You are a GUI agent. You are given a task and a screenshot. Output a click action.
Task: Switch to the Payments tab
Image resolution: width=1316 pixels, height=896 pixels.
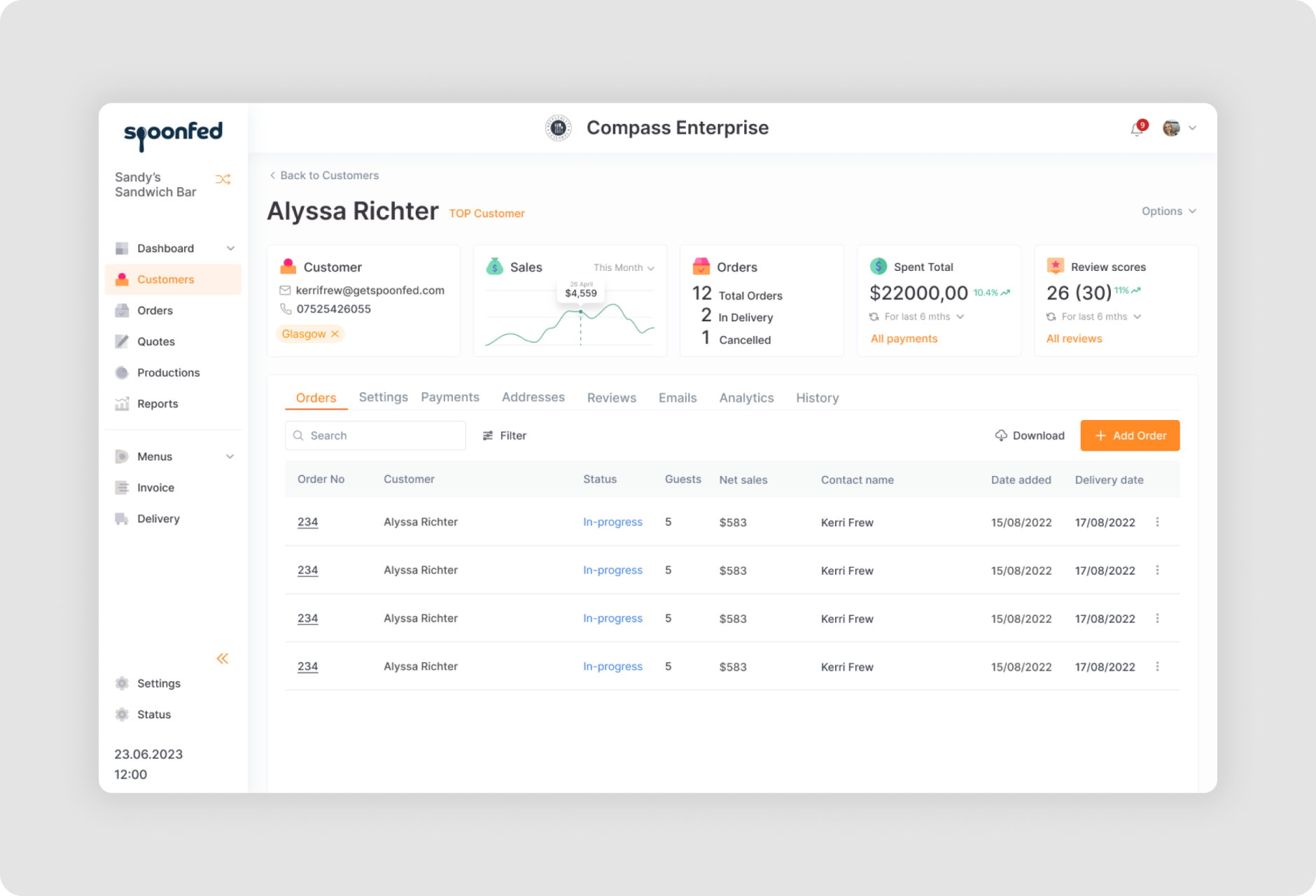pos(450,397)
